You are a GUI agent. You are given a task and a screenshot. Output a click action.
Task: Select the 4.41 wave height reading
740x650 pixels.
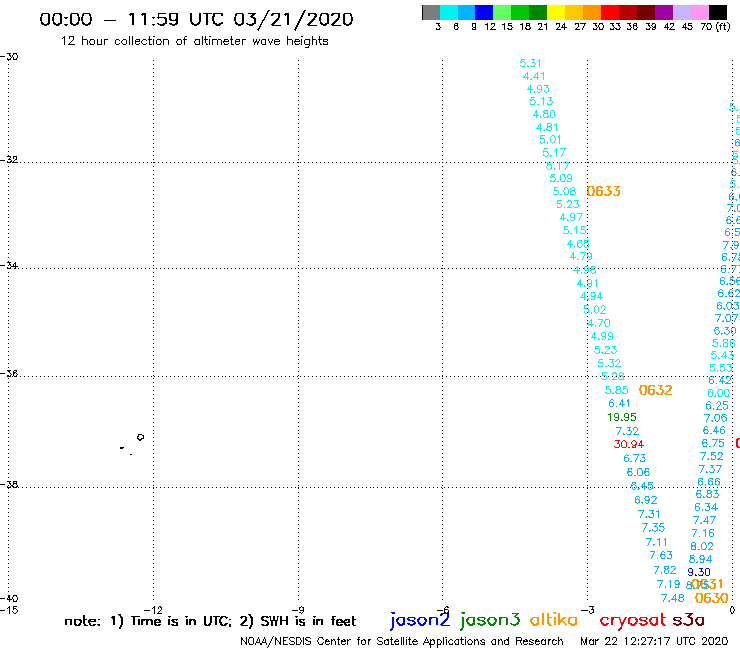pos(534,76)
